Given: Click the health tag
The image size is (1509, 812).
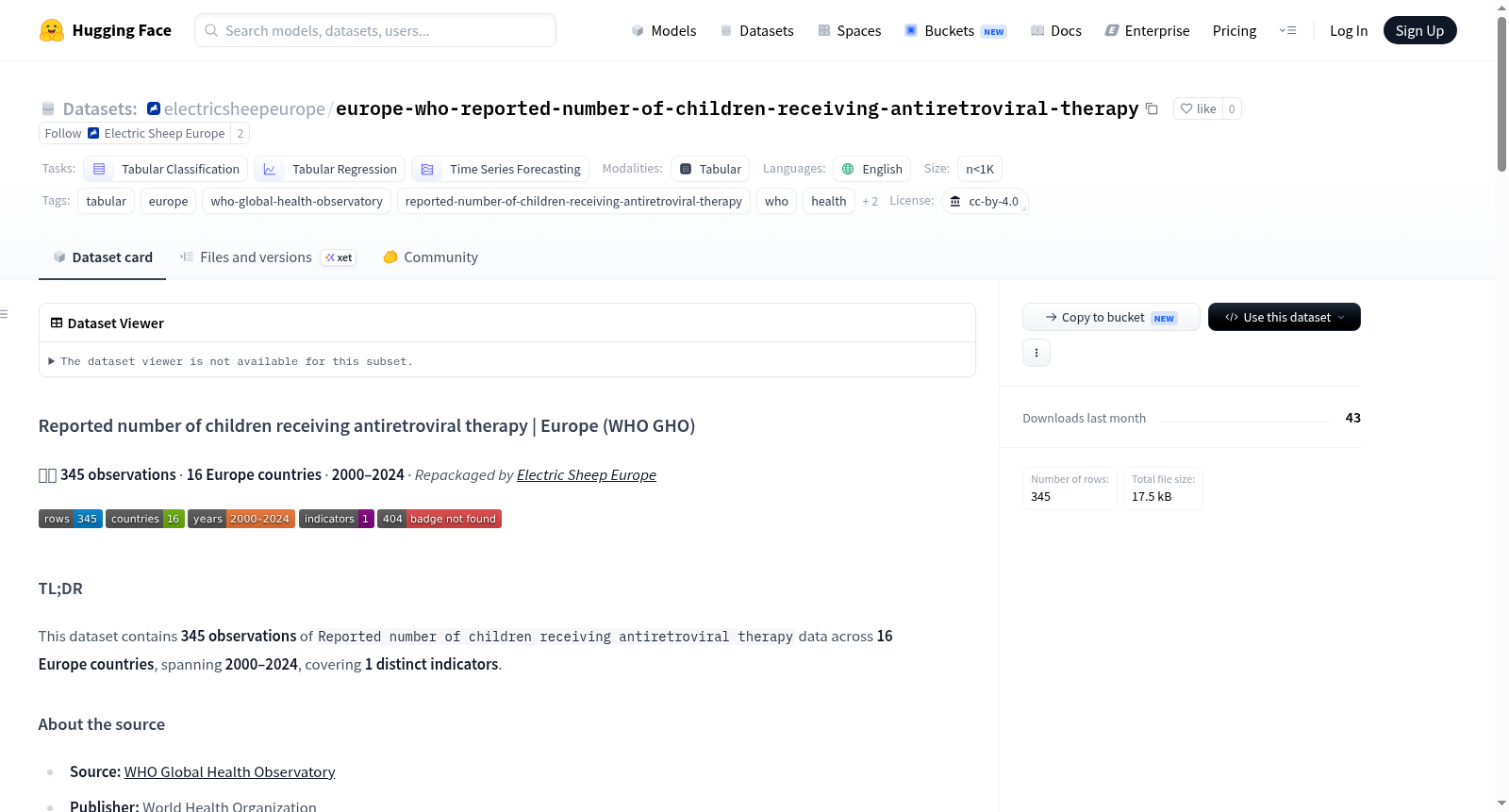Looking at the screenshot, I should point(828,201).
